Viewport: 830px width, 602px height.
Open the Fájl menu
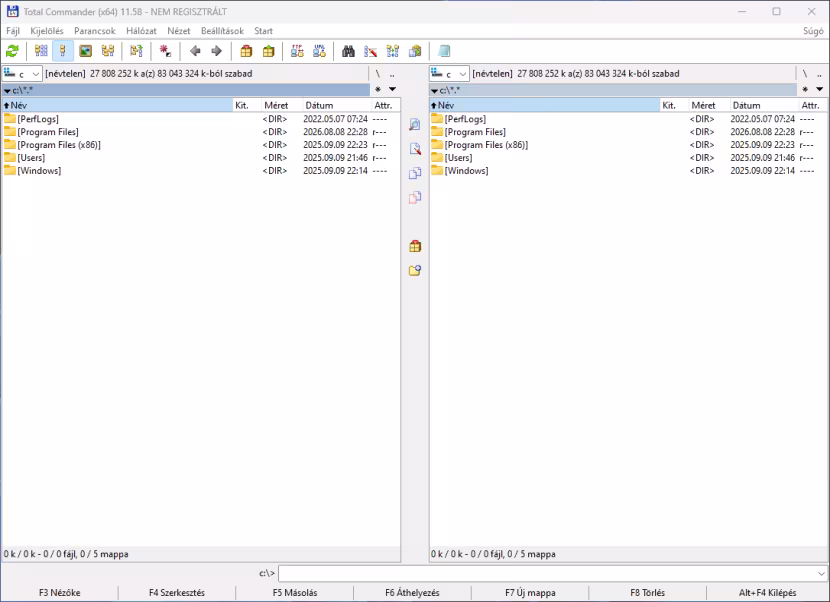pos(13,31)
